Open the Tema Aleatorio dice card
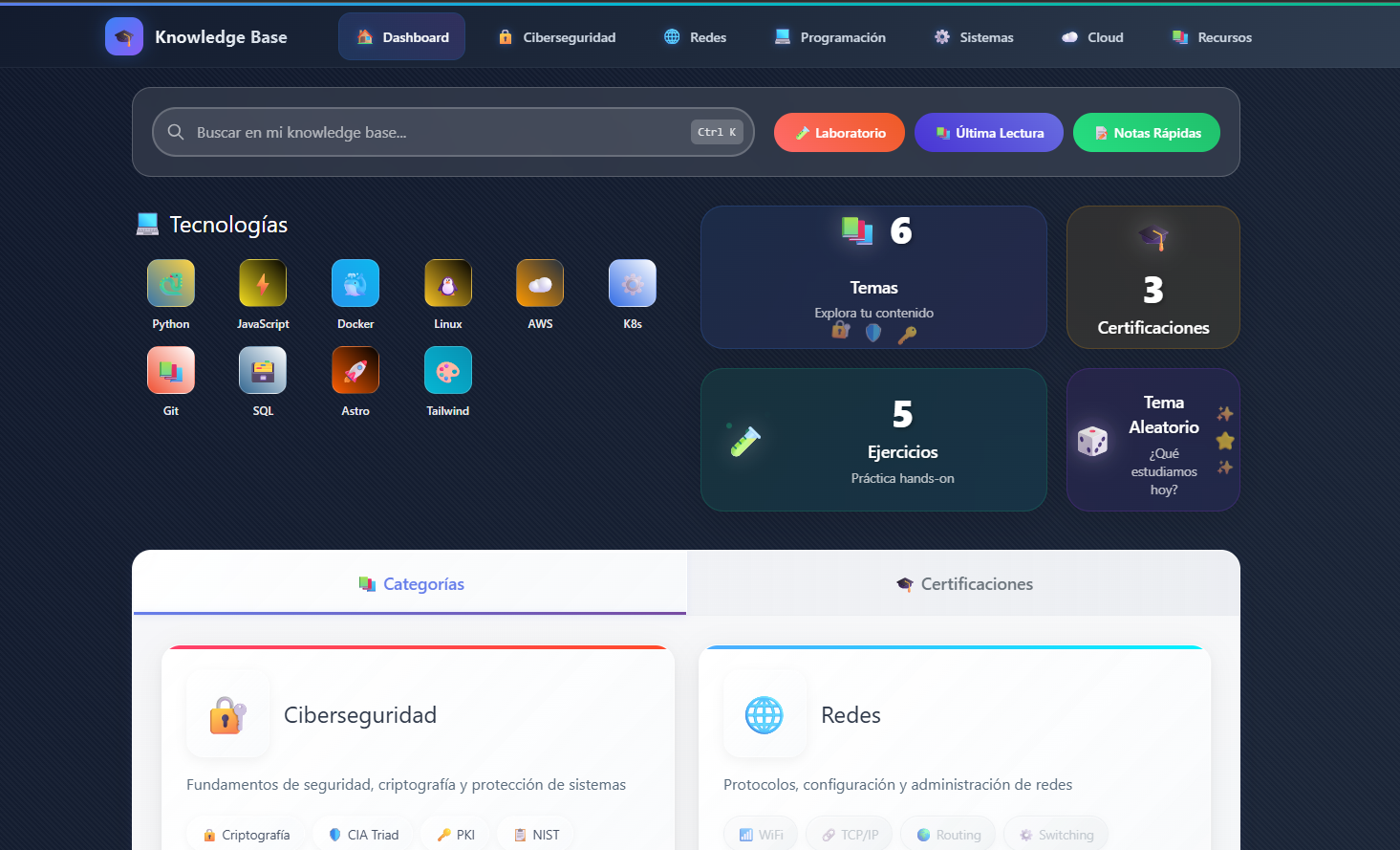 click(1152, 440)
